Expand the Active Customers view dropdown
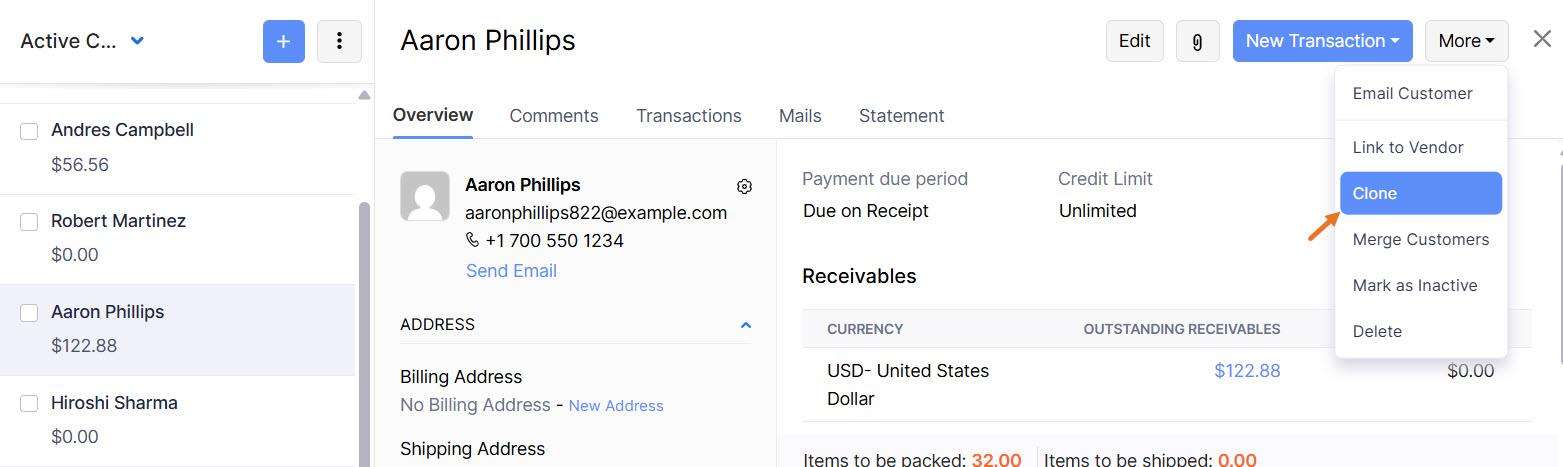Image resolution: width=1563 pixels, height=467 pixels. tap(138, 41)
